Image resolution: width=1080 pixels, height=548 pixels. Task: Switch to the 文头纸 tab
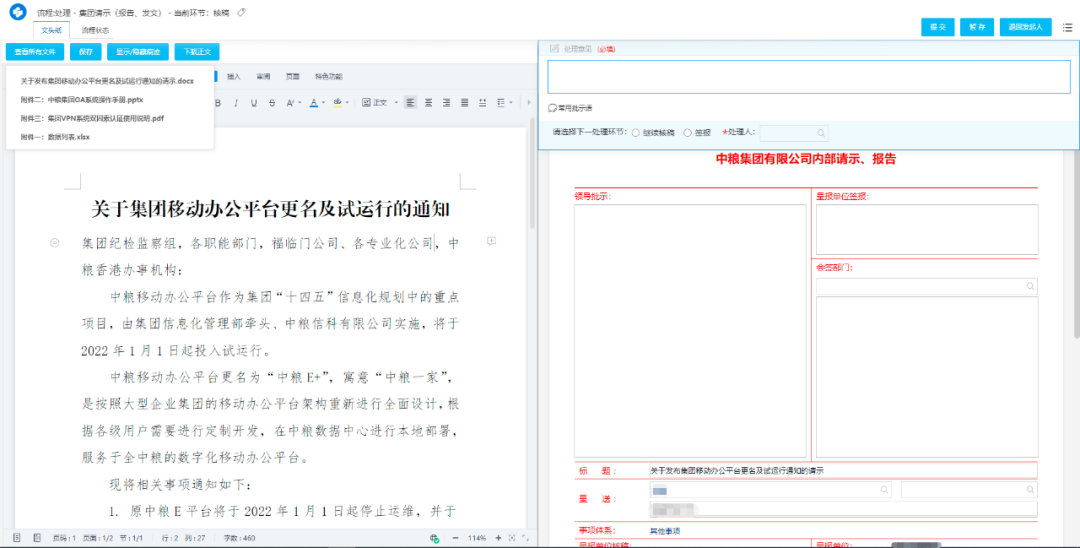click(51, 30)
